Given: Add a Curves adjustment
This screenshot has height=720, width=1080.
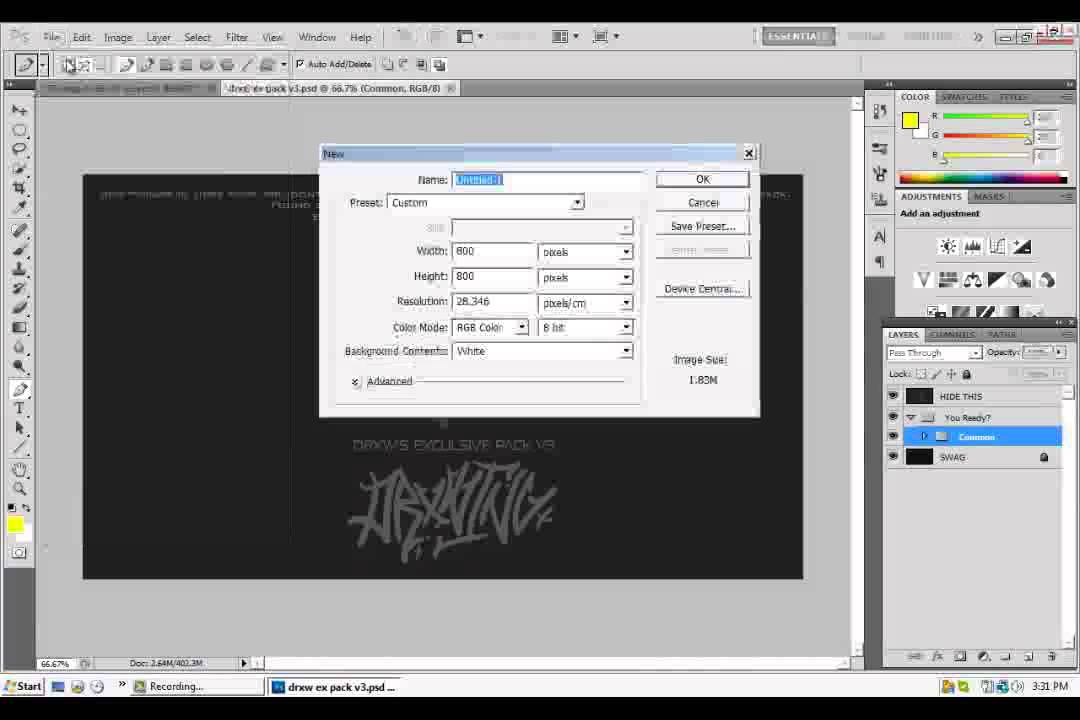Looking at the screenshot, I should 997,247.
